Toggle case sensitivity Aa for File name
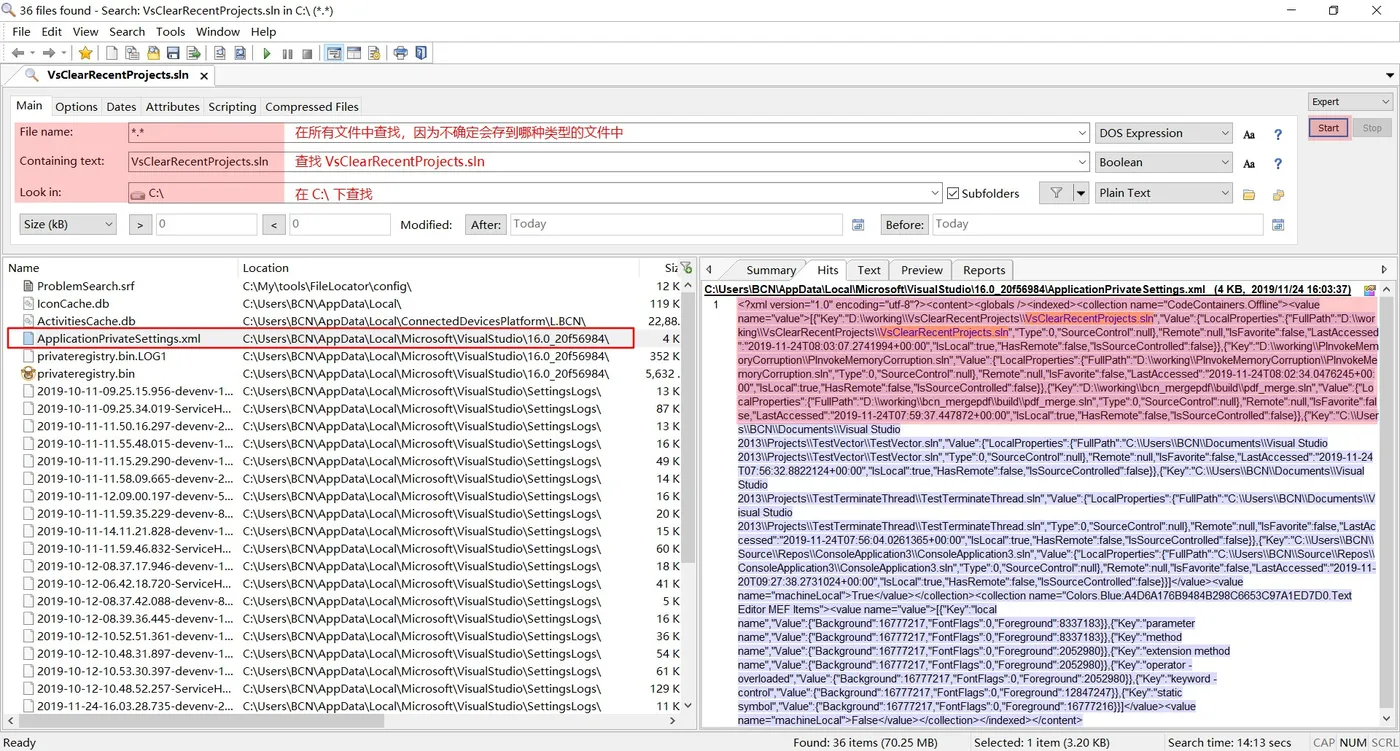The image size is (1400, 751). [1249, 134]
